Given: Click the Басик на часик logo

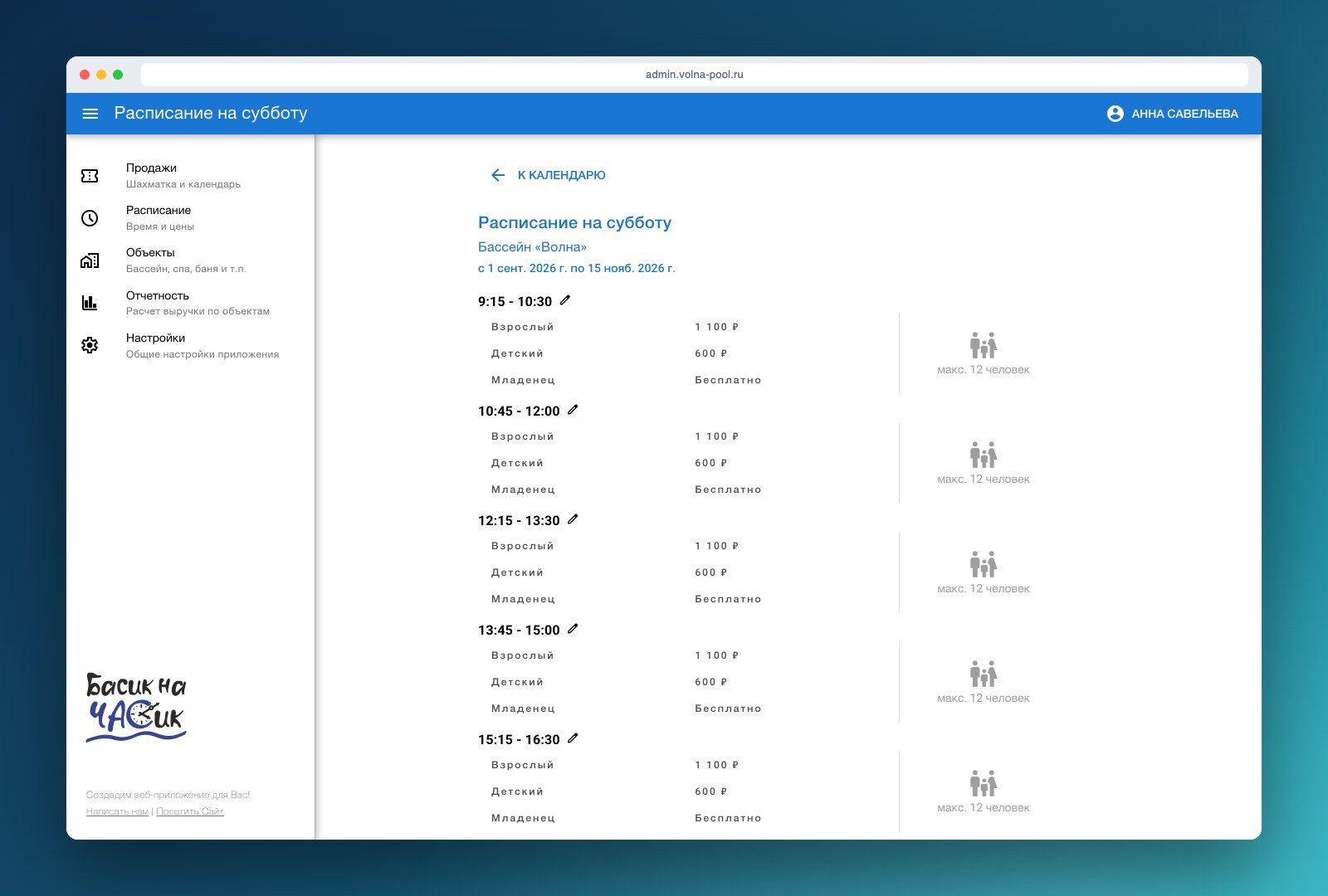Looking at the screenshot, I should (x=136, y=707).
